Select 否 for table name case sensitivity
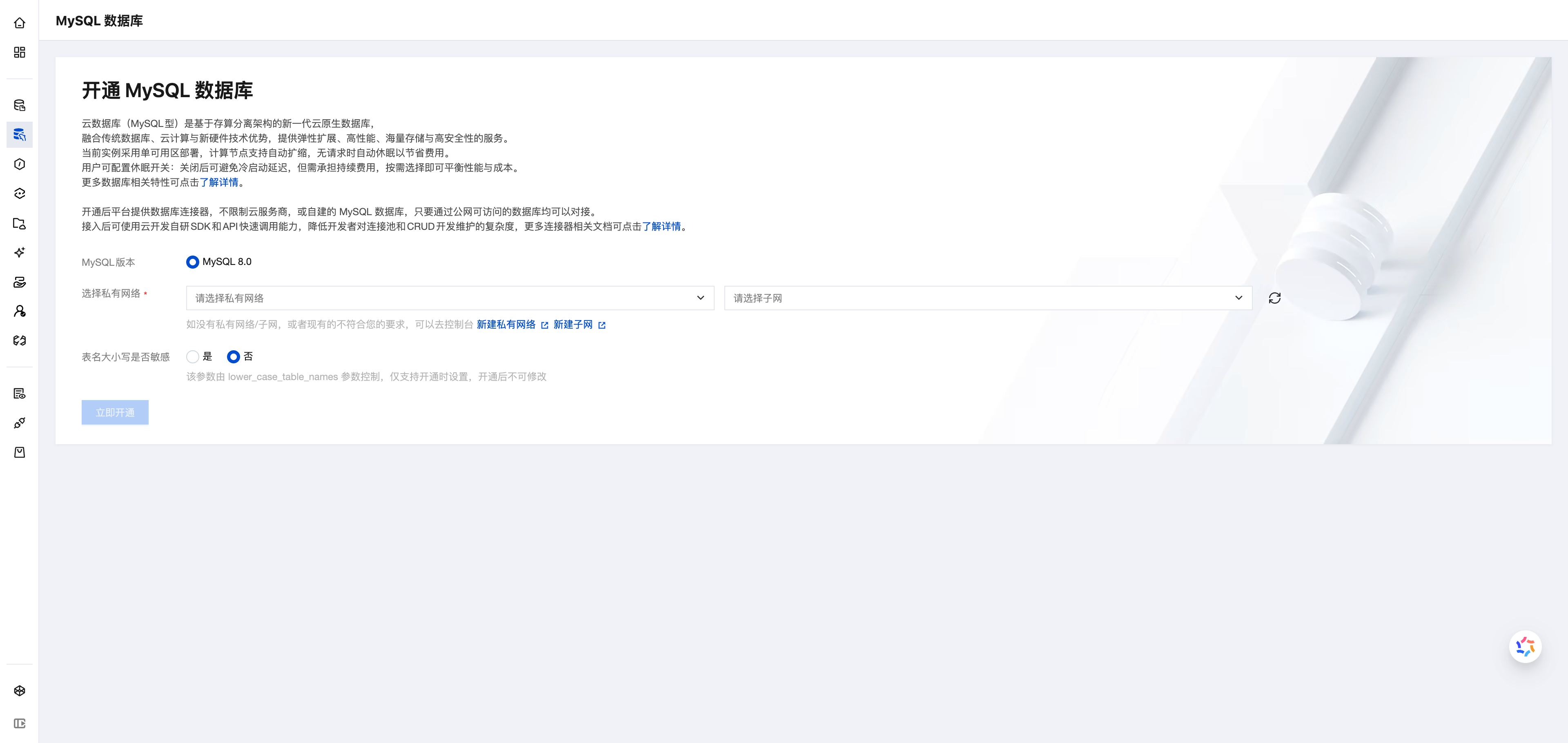The height and width of the screenshot is (743, 1568). pos(233,356)
